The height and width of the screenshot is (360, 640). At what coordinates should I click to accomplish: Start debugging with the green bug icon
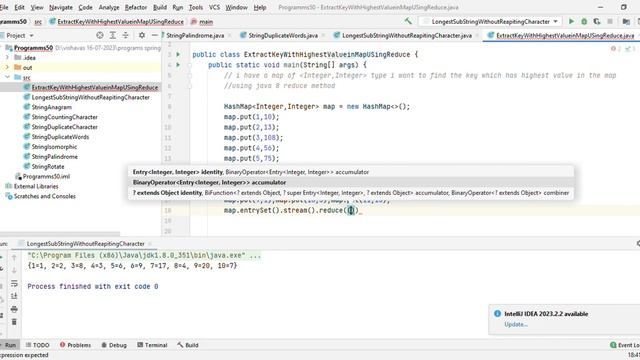pos(584,21)
